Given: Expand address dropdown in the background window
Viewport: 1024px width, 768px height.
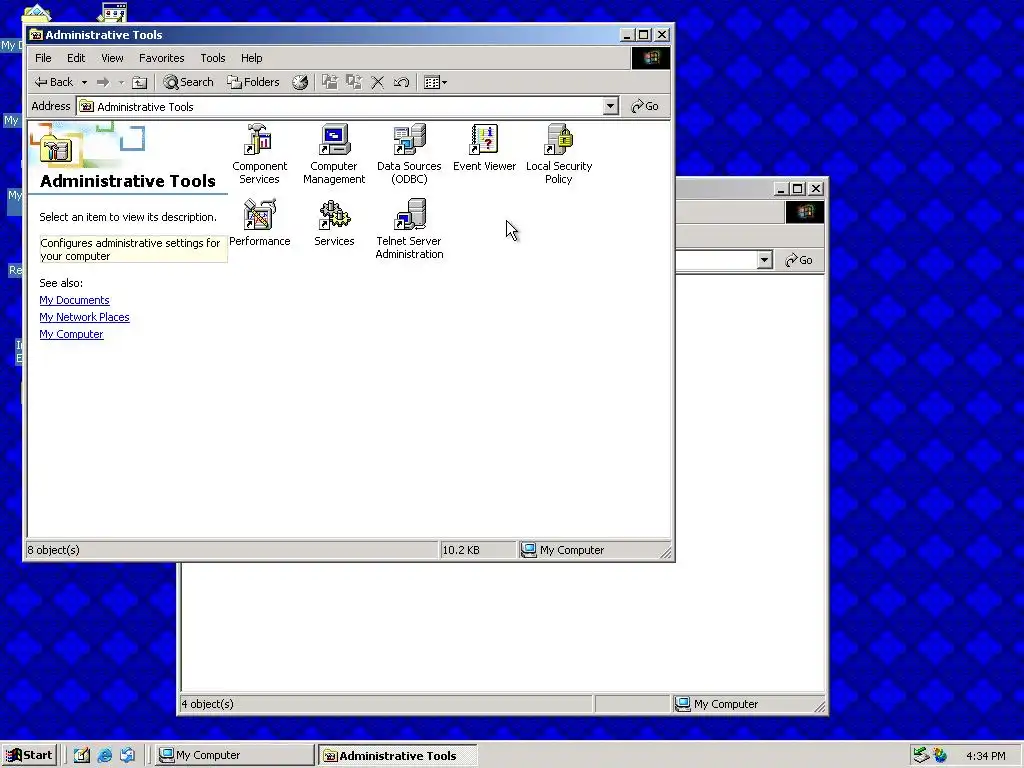Looking at the screenshot, I should (764, 260).
